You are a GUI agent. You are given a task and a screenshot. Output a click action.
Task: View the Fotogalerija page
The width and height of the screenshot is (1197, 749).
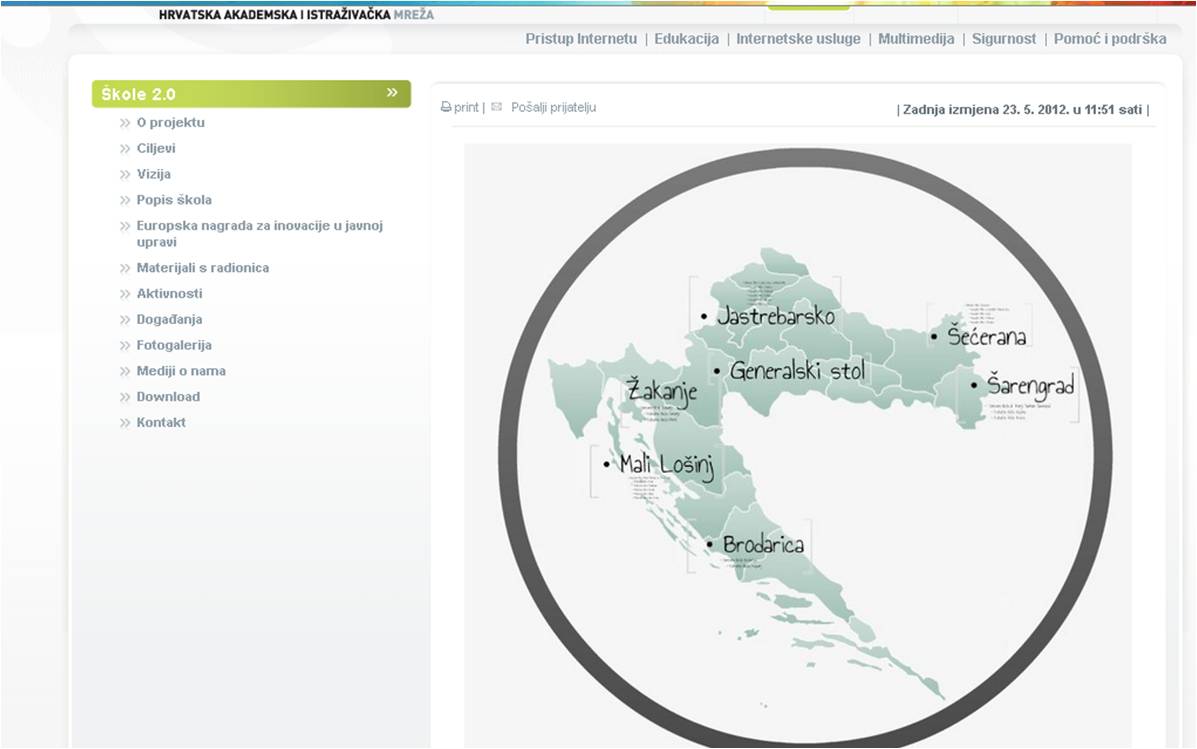point(174,346)
